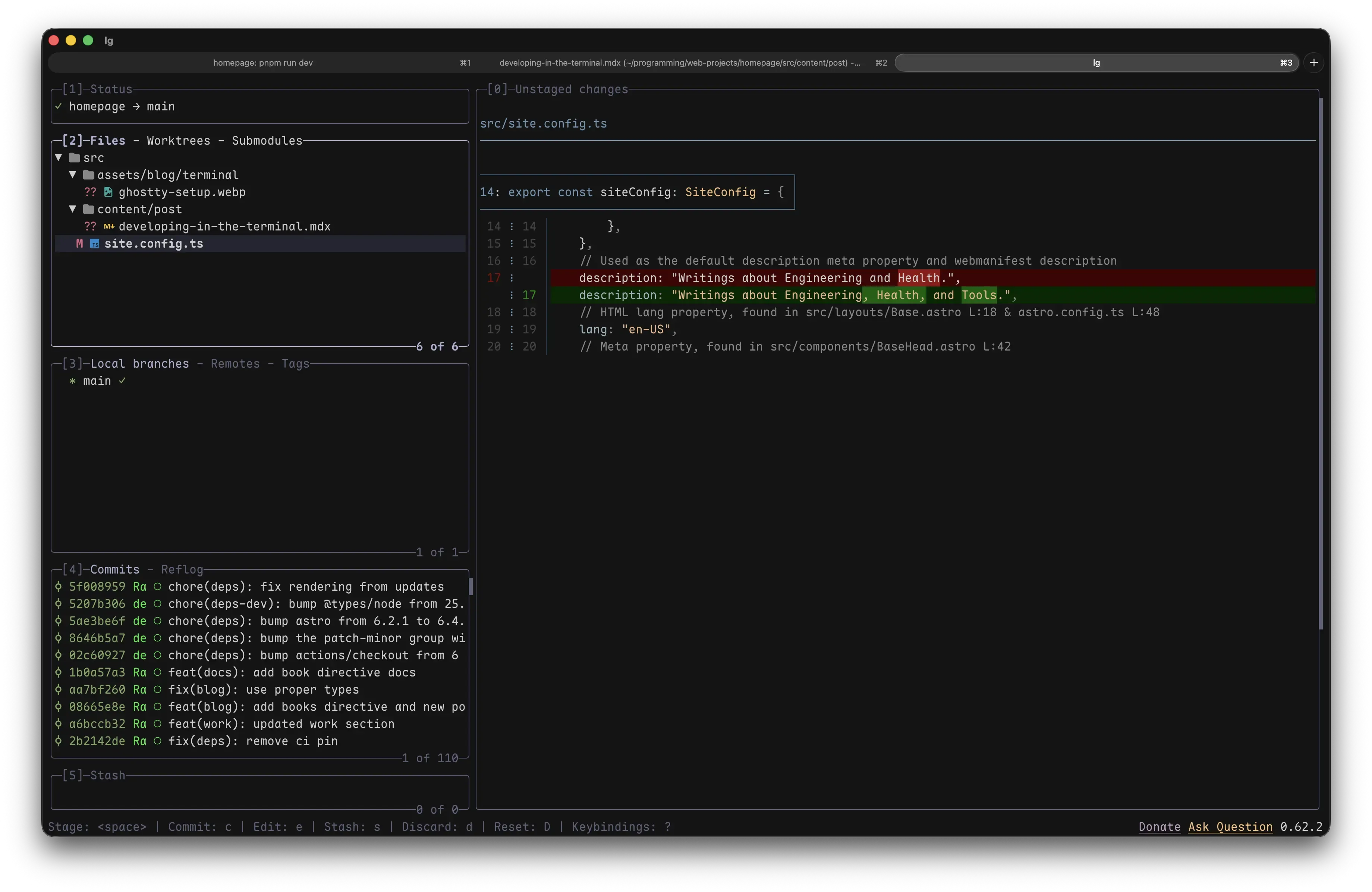Click the src/site.config.ts diff file header

543,123
